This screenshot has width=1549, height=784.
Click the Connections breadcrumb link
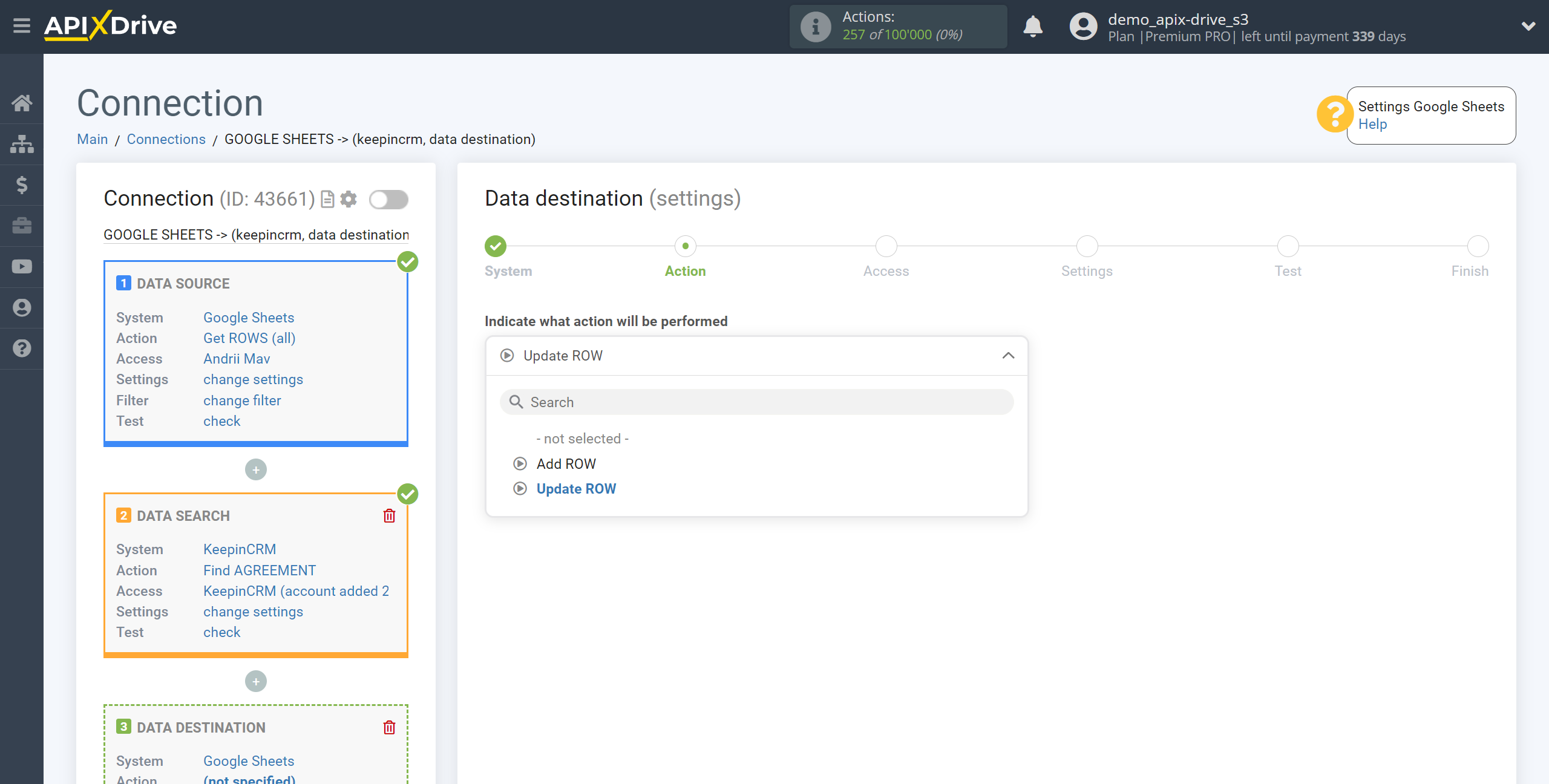click(166, 138)
